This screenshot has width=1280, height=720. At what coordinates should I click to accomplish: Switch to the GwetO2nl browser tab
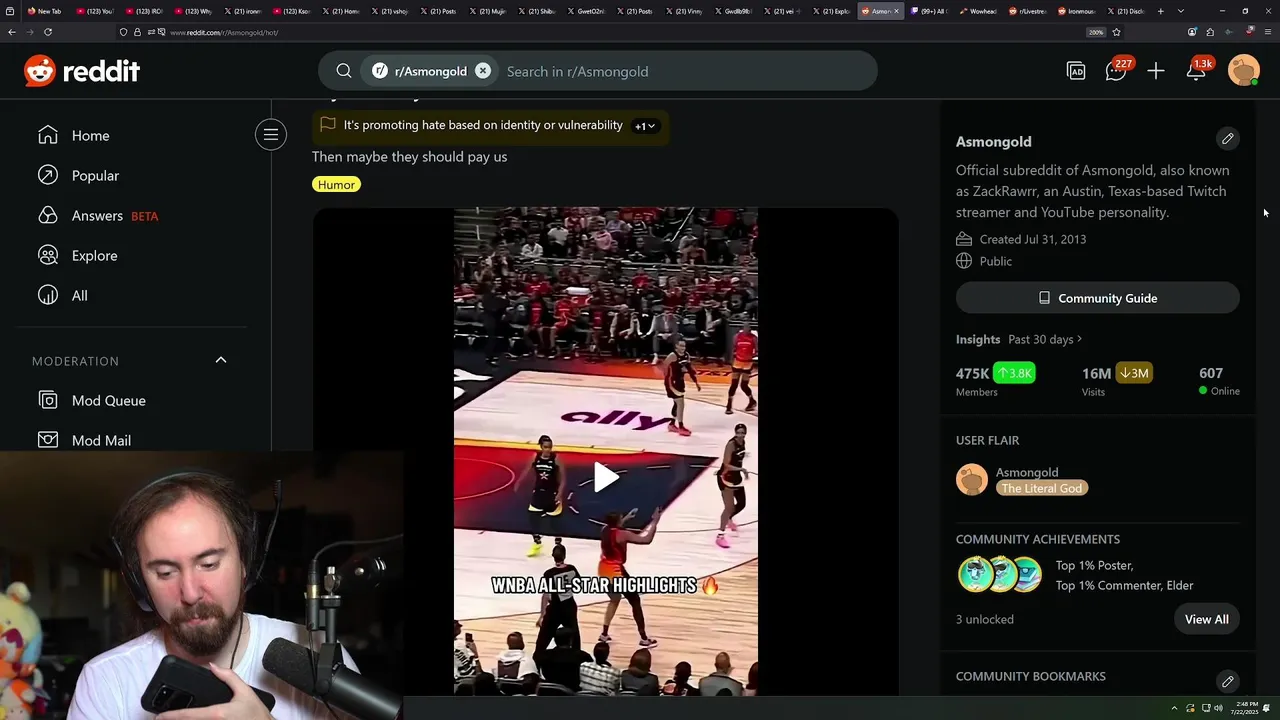click(586, 11)
